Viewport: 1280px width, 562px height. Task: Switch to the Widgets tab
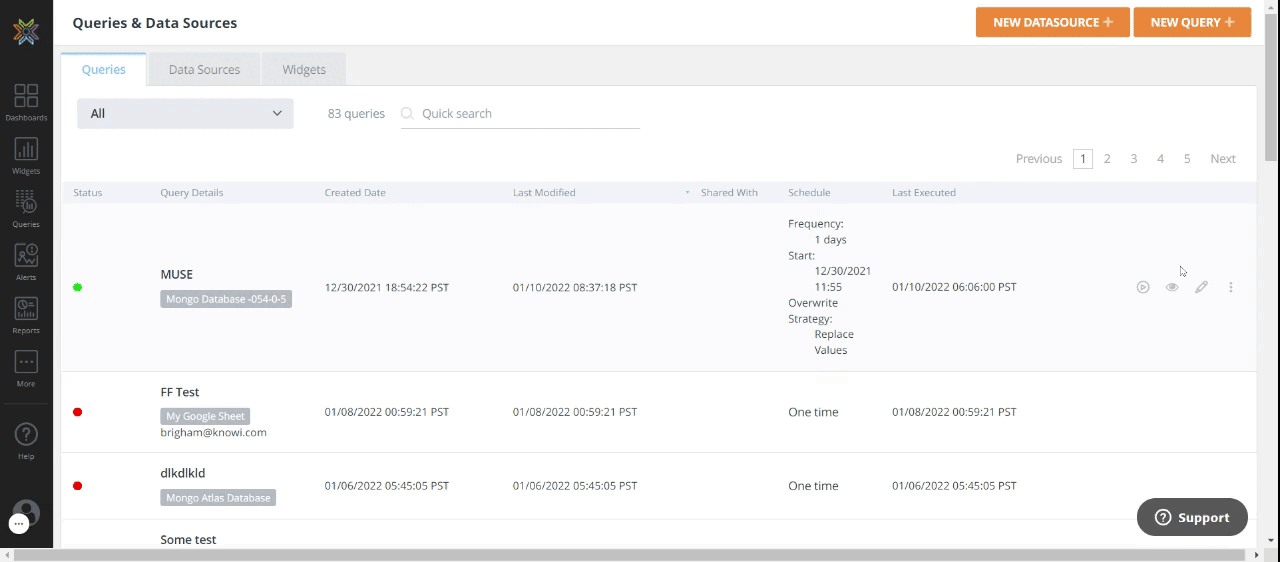[304, 70]
